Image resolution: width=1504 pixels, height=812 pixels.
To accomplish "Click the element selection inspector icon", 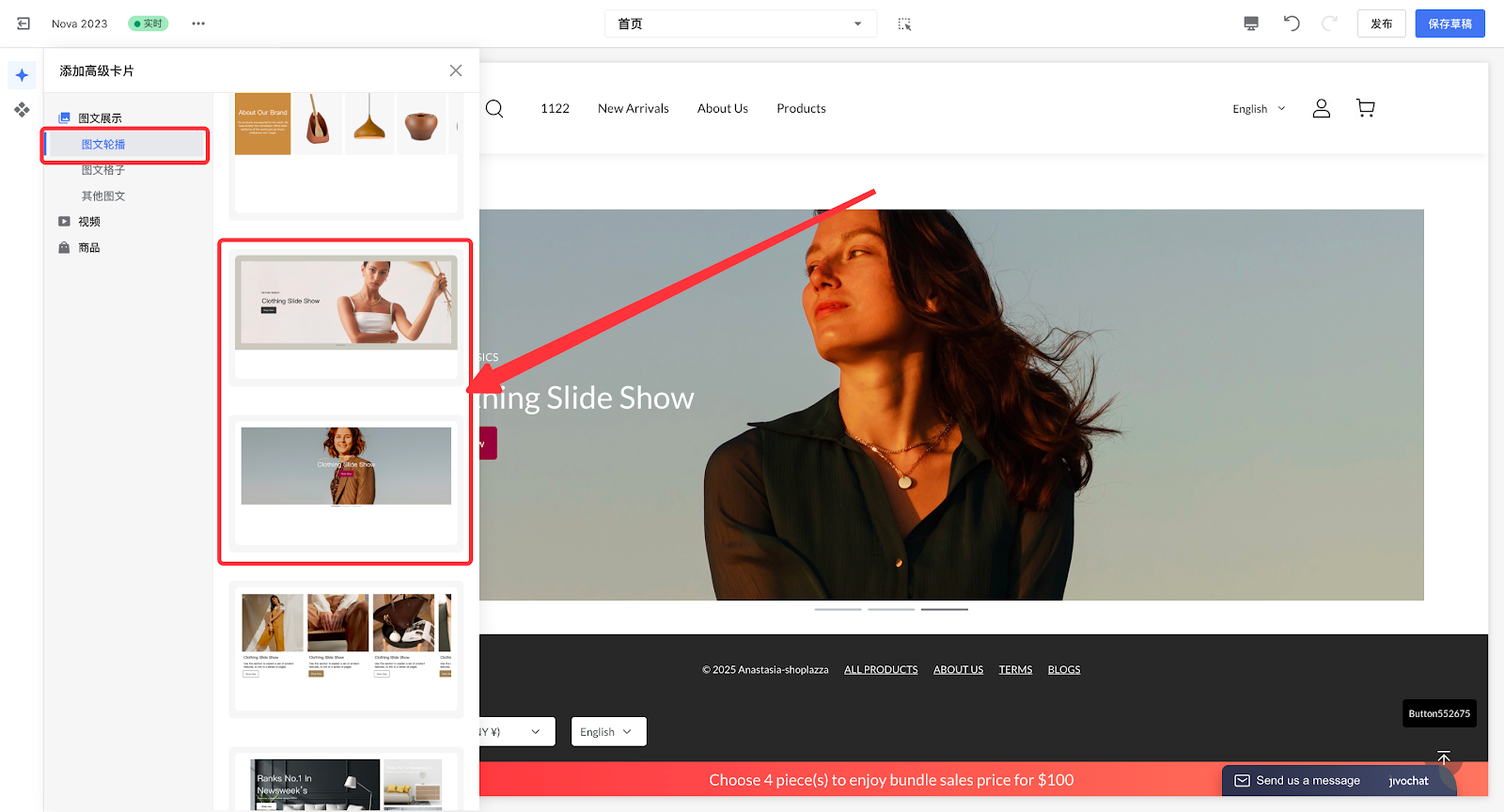I will point(904,23).
